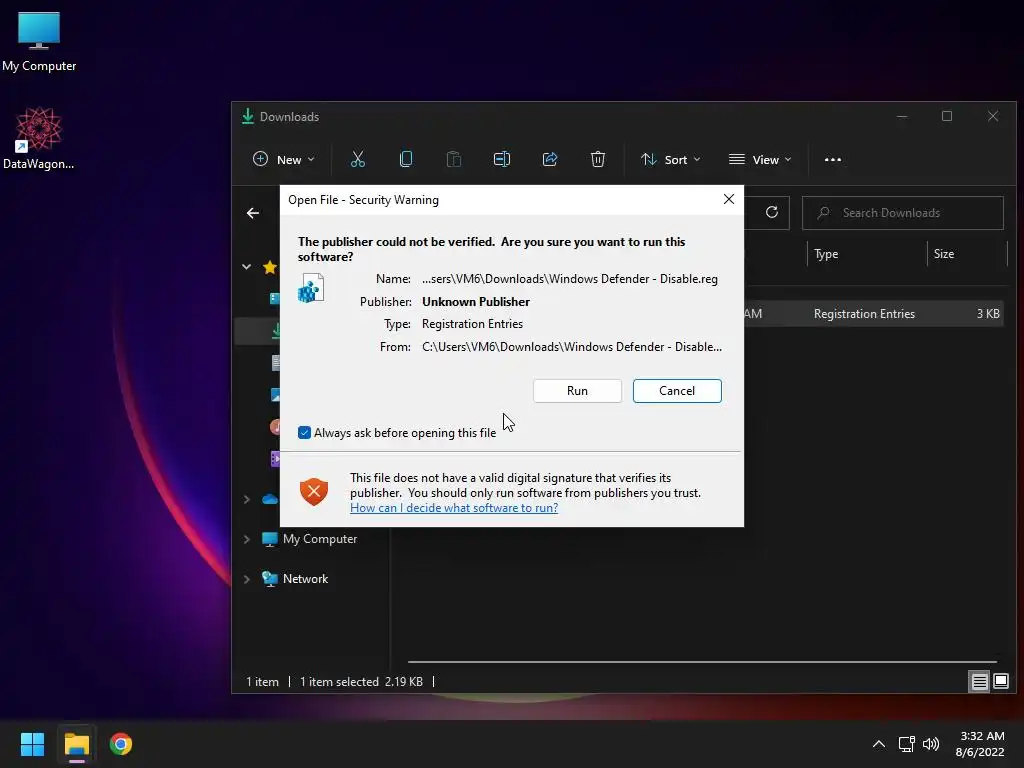Click the orange shield warning icon
The width and height of the screenshot is (1024, 768).
tap(314, 491)
